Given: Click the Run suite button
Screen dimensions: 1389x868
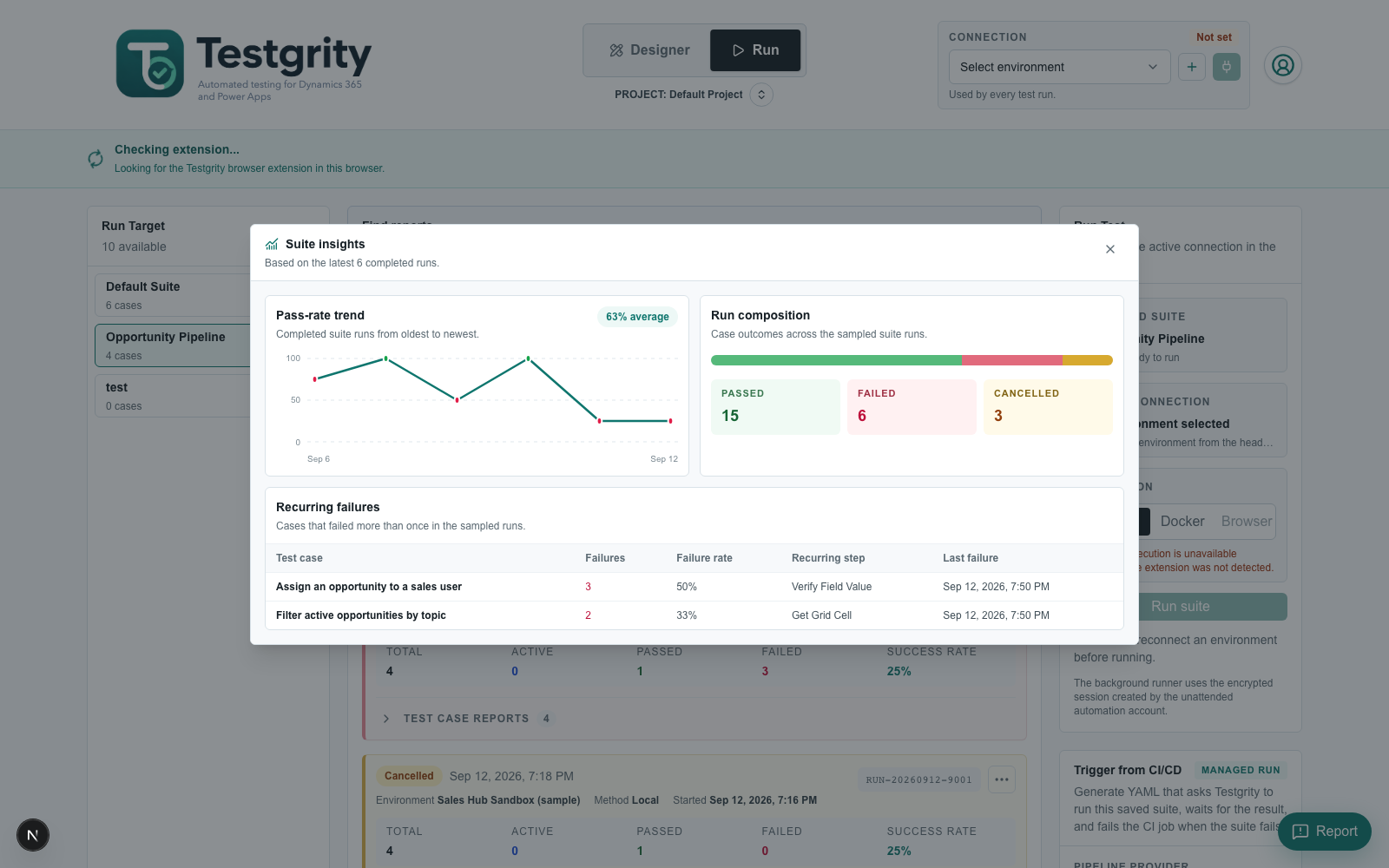Looking at the screenshot, I should 1180,607.
